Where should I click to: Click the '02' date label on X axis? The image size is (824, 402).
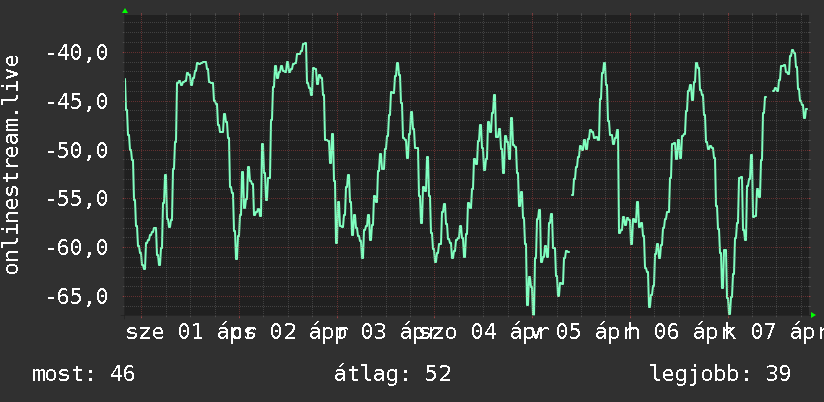(283, 333)
